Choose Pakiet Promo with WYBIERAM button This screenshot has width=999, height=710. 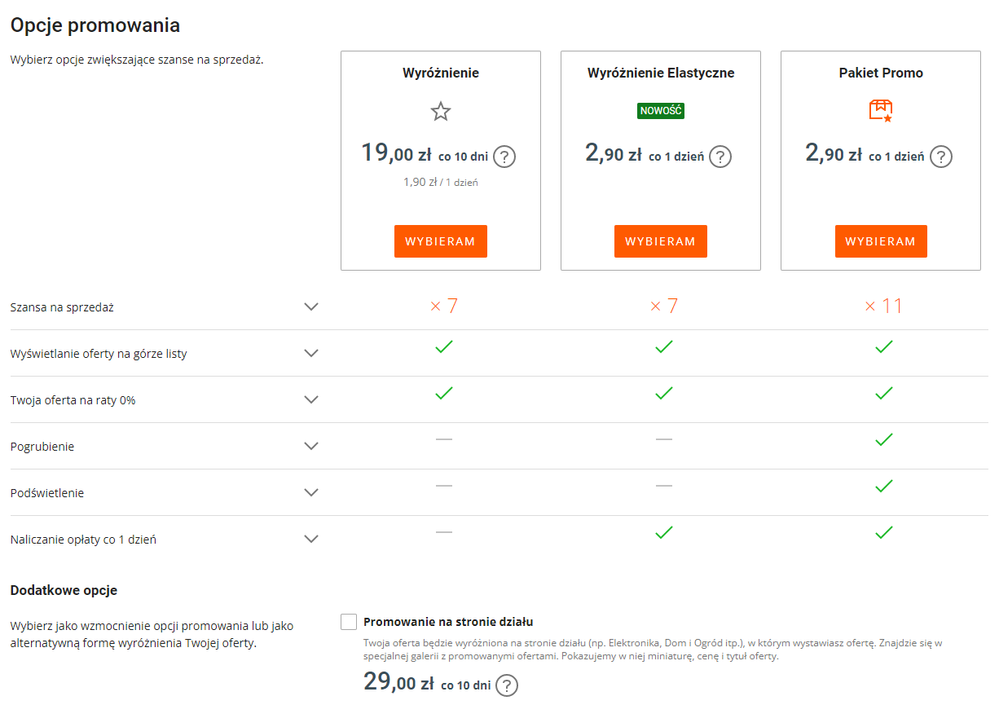pyautogui.click(x=880, y=241)
